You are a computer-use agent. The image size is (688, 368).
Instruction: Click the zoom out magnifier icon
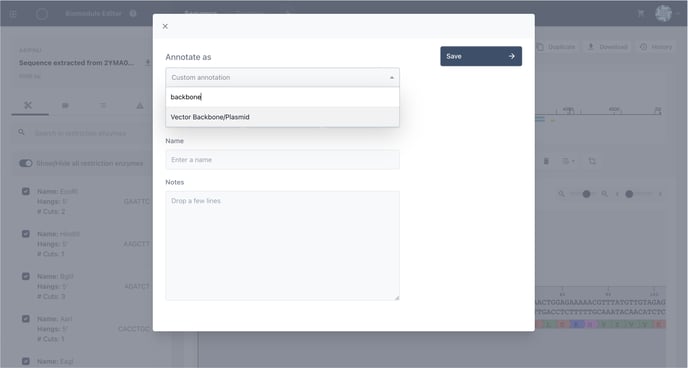coord(561,194)
